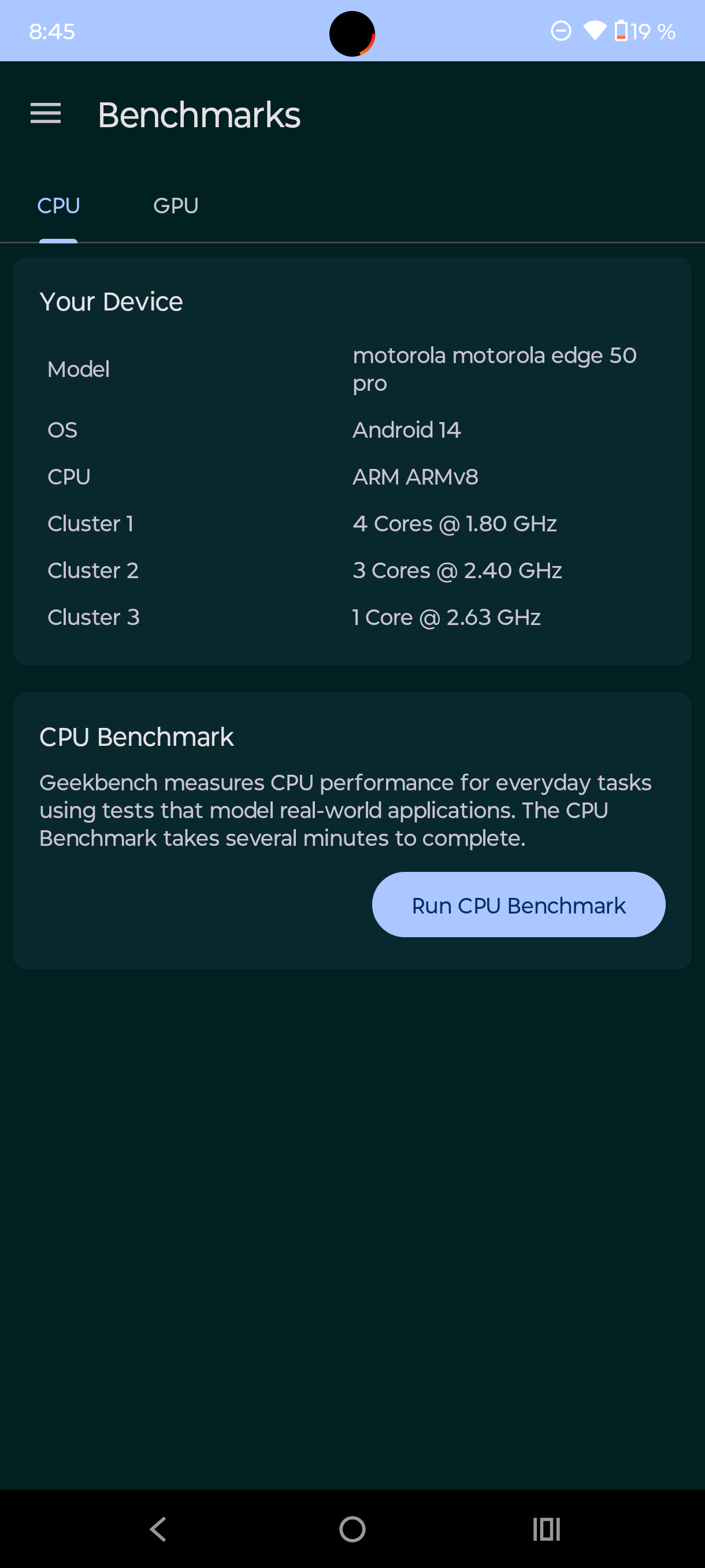Tap the Wi-Fi status icon

tap(594, 31)
